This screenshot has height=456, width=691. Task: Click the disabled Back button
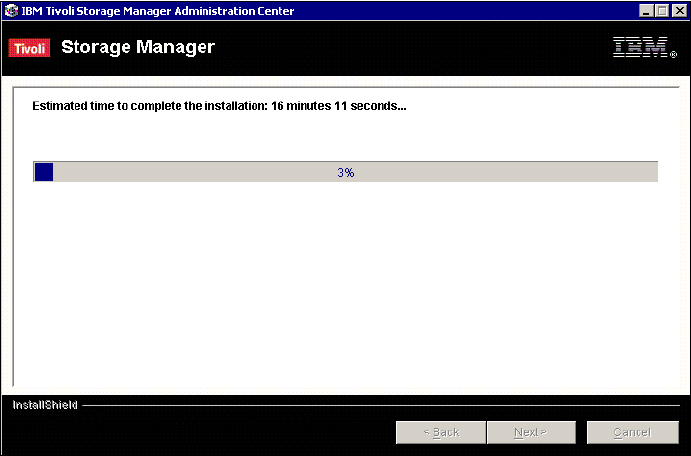(x=441, y=432)
